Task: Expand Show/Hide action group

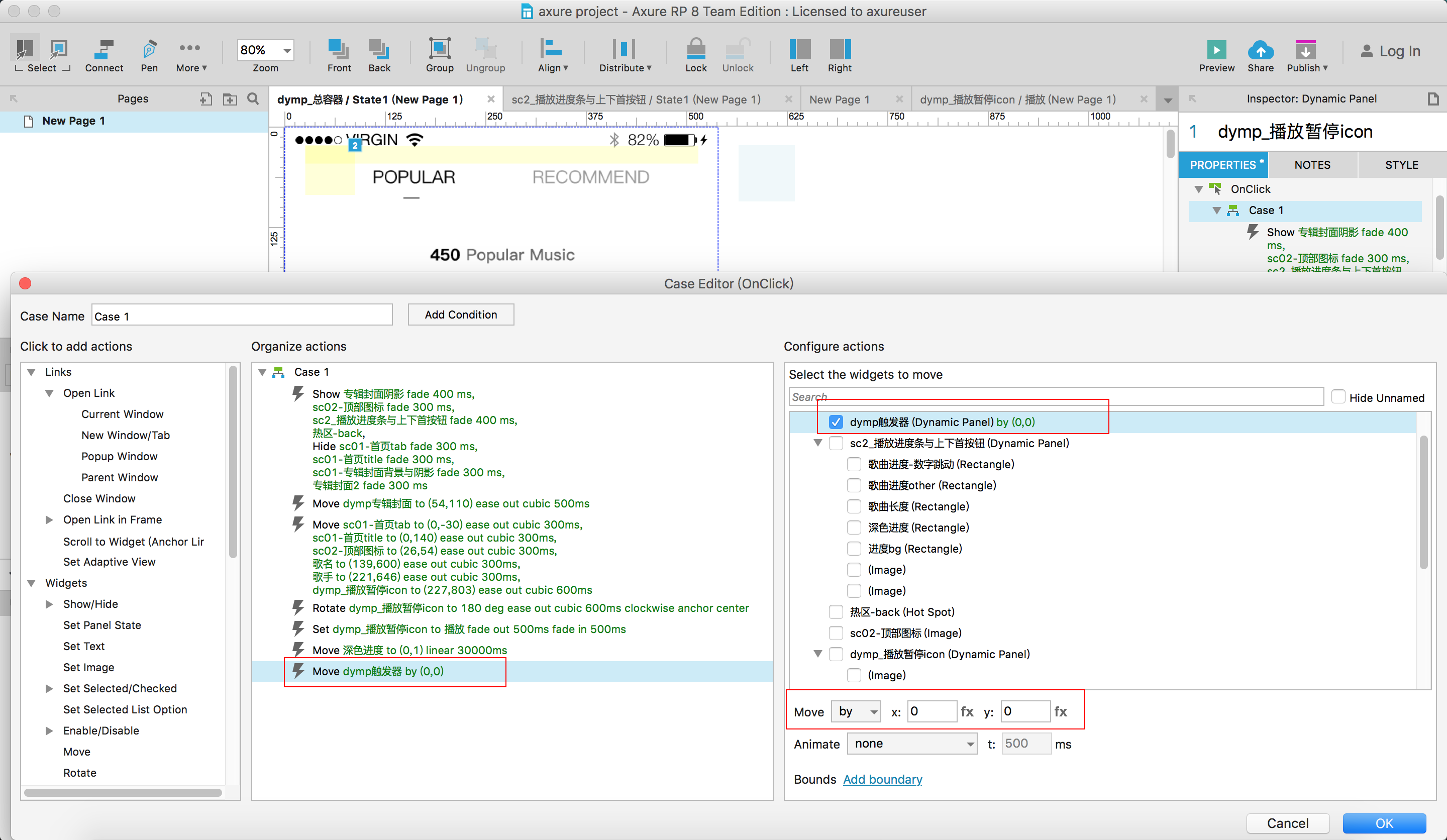Action: (49, 604)
